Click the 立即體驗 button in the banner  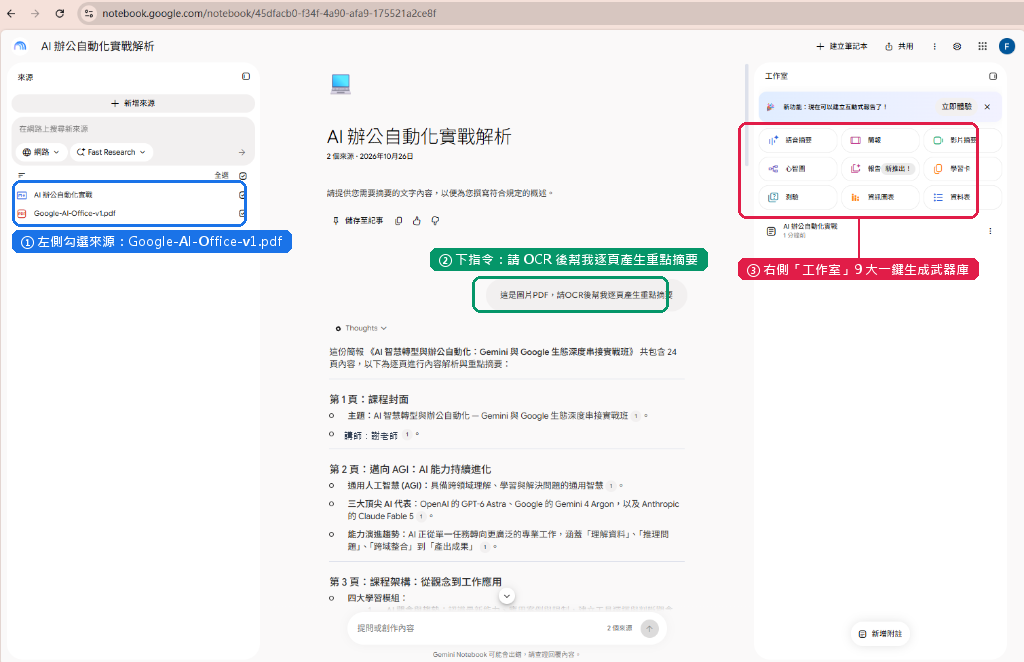click(956, 106)
